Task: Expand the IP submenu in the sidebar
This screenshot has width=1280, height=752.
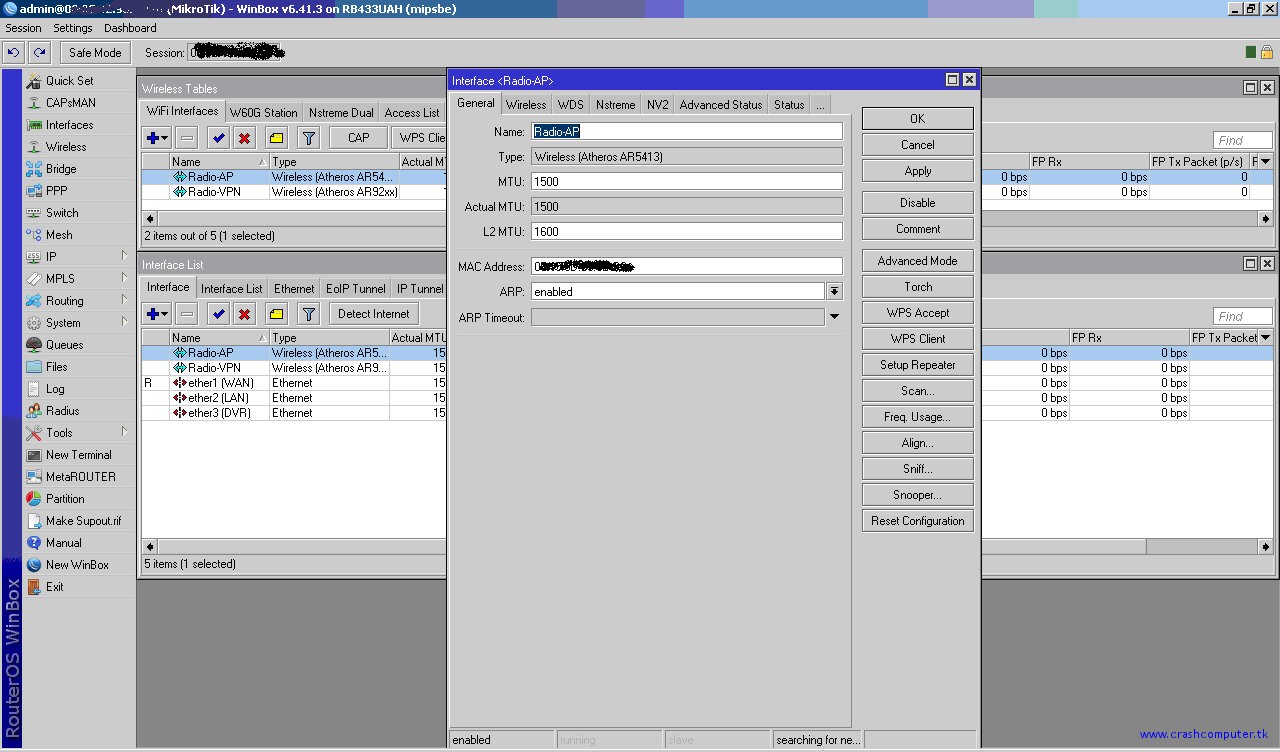Action: [x=124, y=256]
